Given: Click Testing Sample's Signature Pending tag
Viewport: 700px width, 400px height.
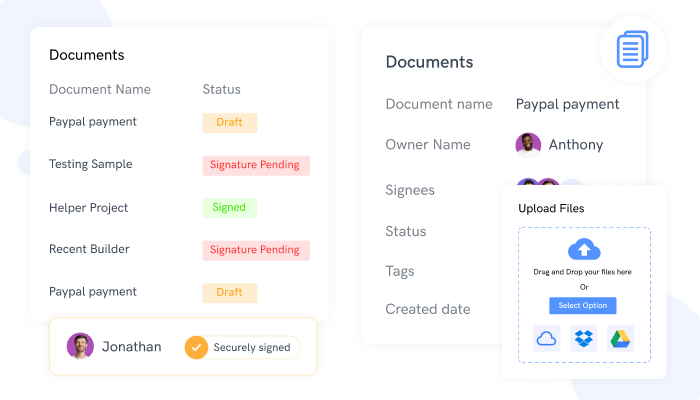Looking at the screenshot, I should coord(256,165).
